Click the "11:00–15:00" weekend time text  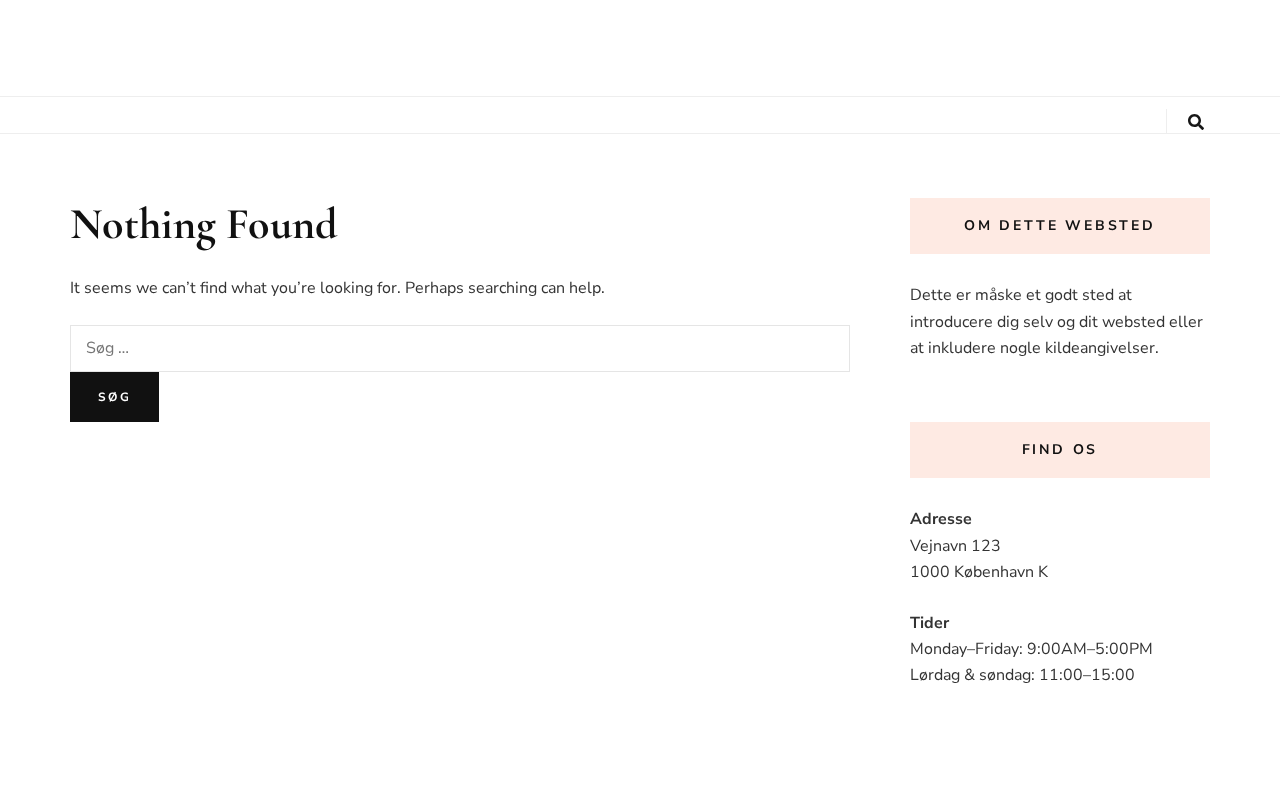(x=1086, y=675)
